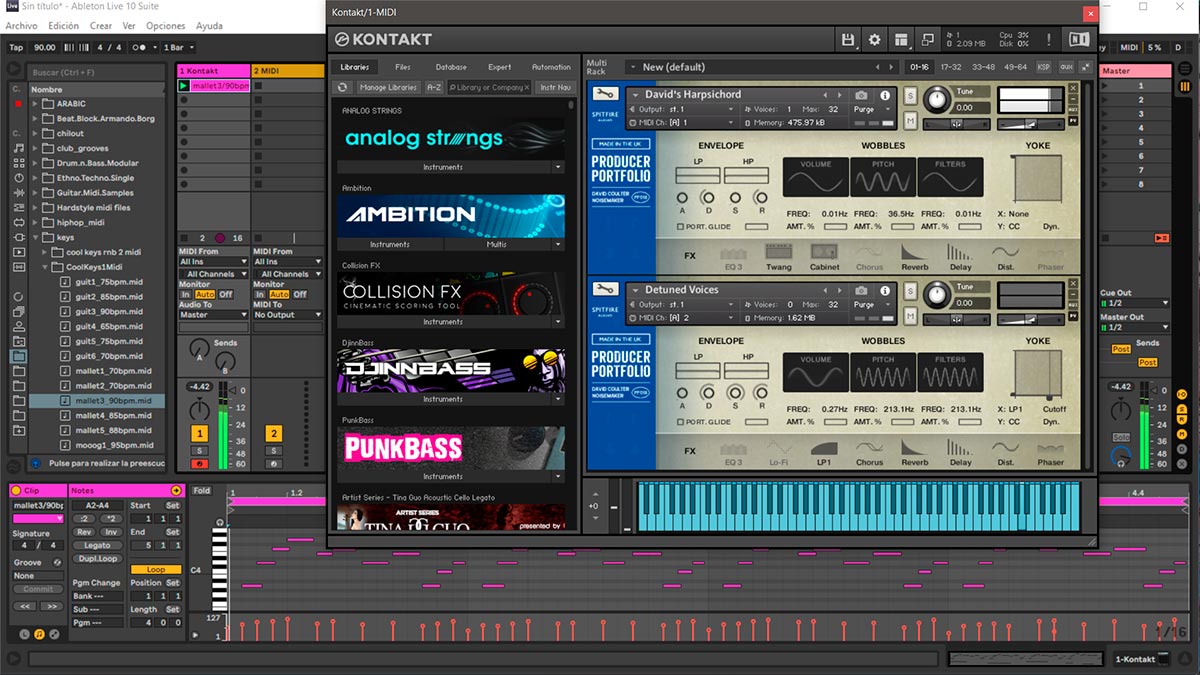This screenshot has height=675, width=1200.
Task: Open David's Harpsichord instrument name dropdown
Action: click(x=635, y=95)
